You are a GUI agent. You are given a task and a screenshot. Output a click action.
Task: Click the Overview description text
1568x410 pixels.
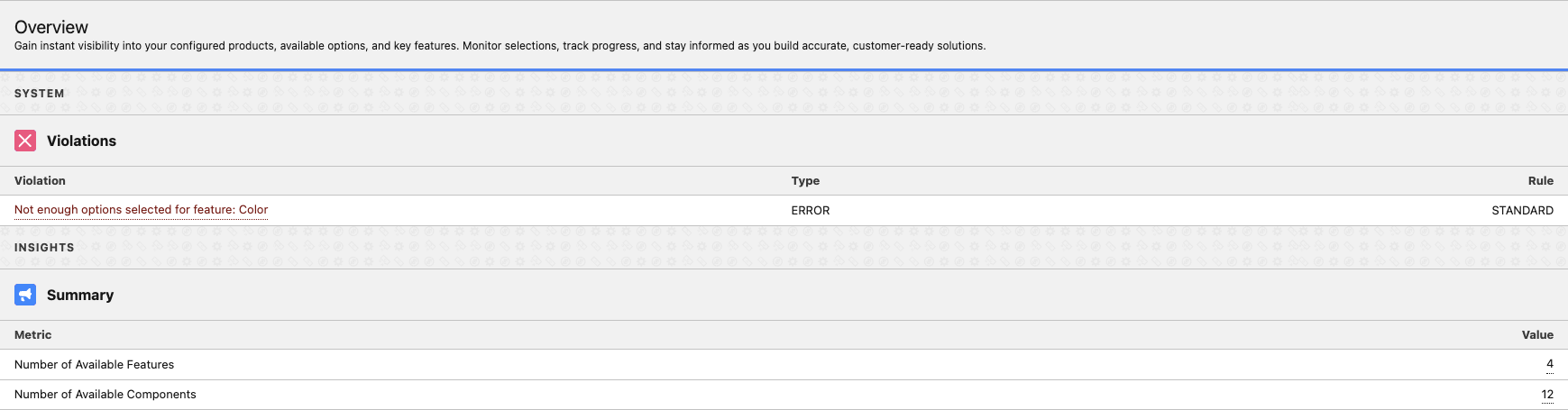[500, 45]
